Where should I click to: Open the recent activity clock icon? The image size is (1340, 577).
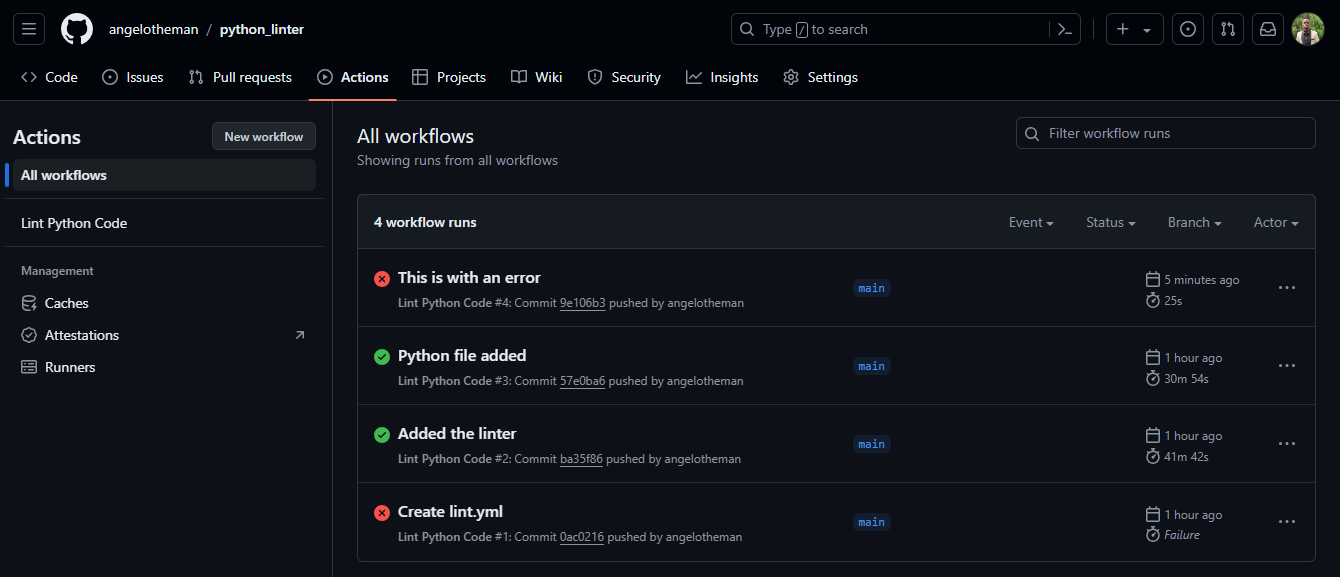click(1187, 28)
